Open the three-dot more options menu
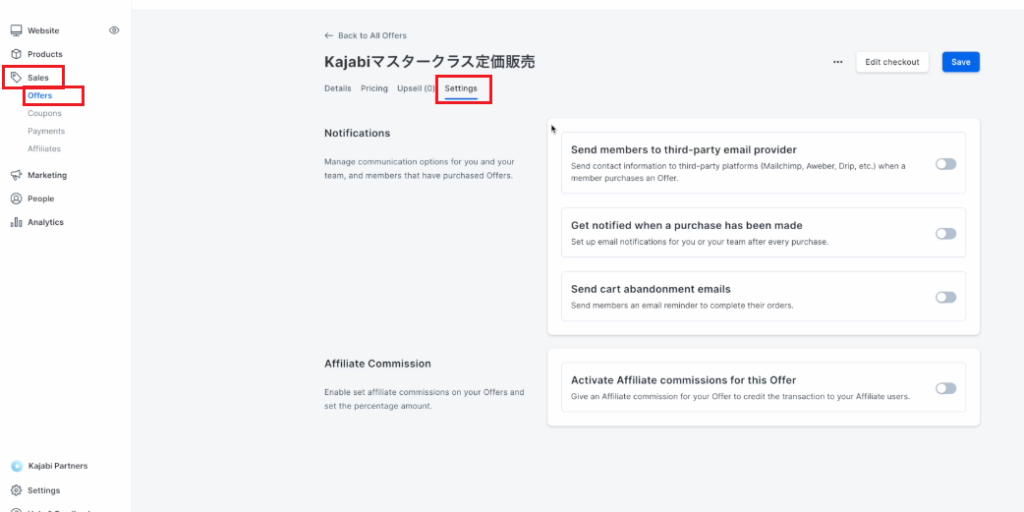Screen dimensions: 1024x512 [838, 62]
